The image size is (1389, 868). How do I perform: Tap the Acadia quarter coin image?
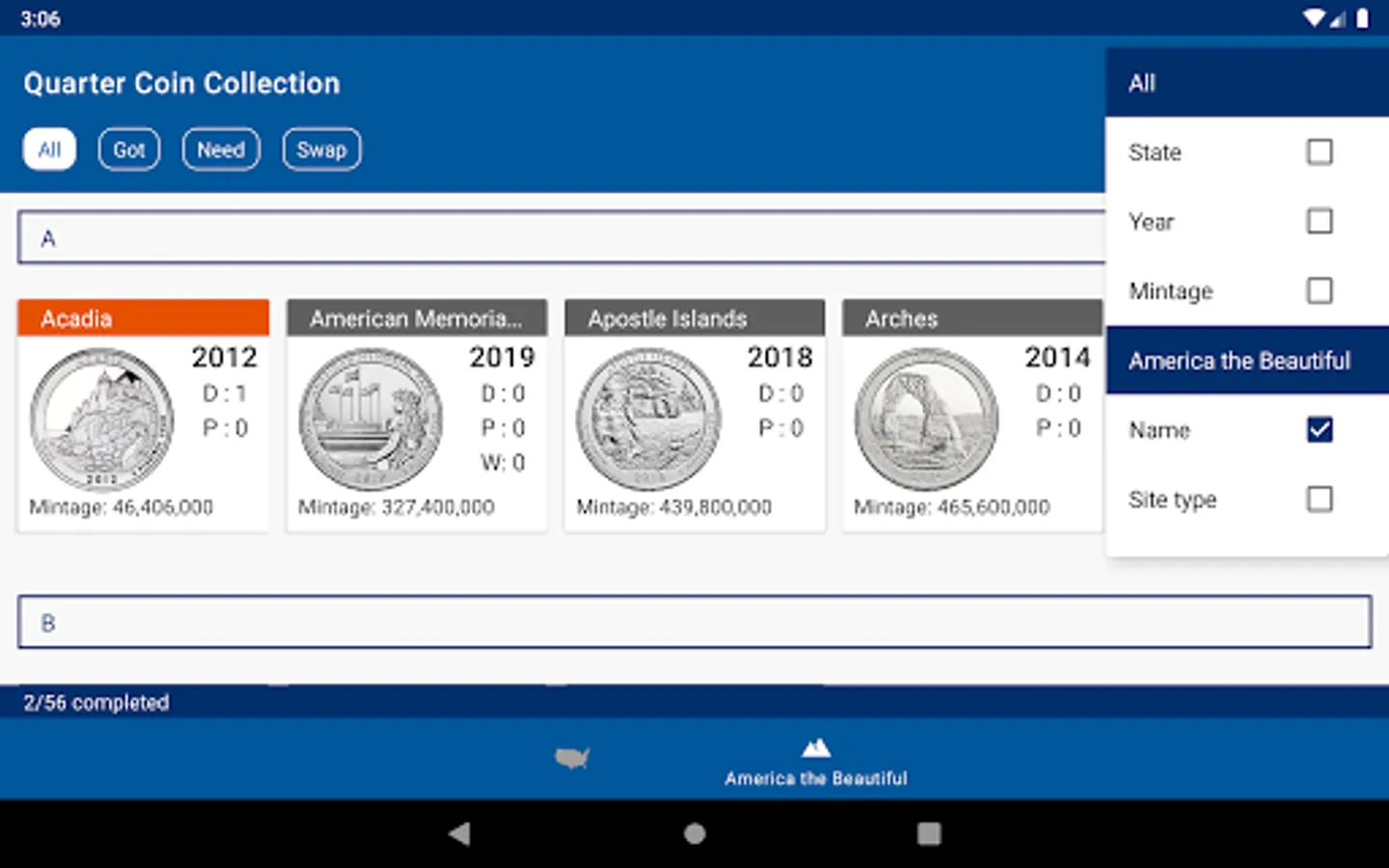click(102, 420)
